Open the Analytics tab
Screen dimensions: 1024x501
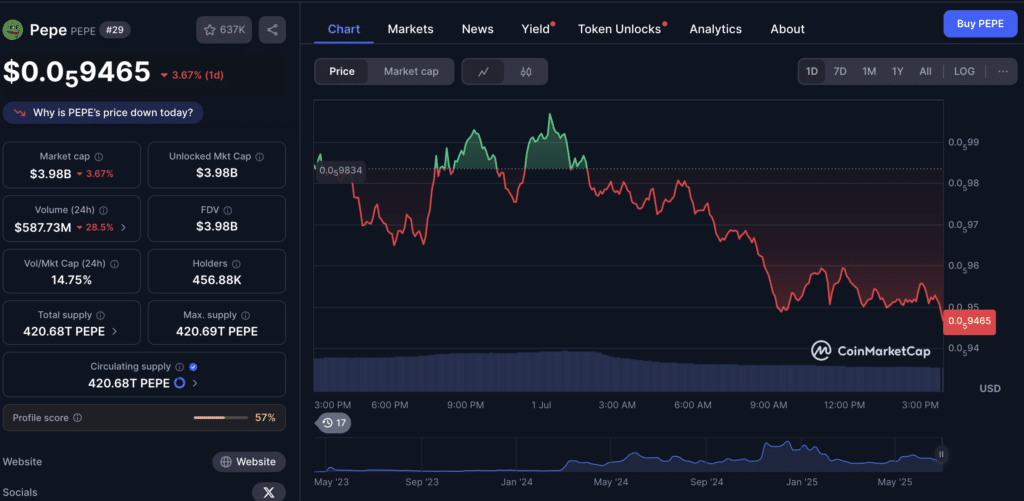(x=715, y=29)
